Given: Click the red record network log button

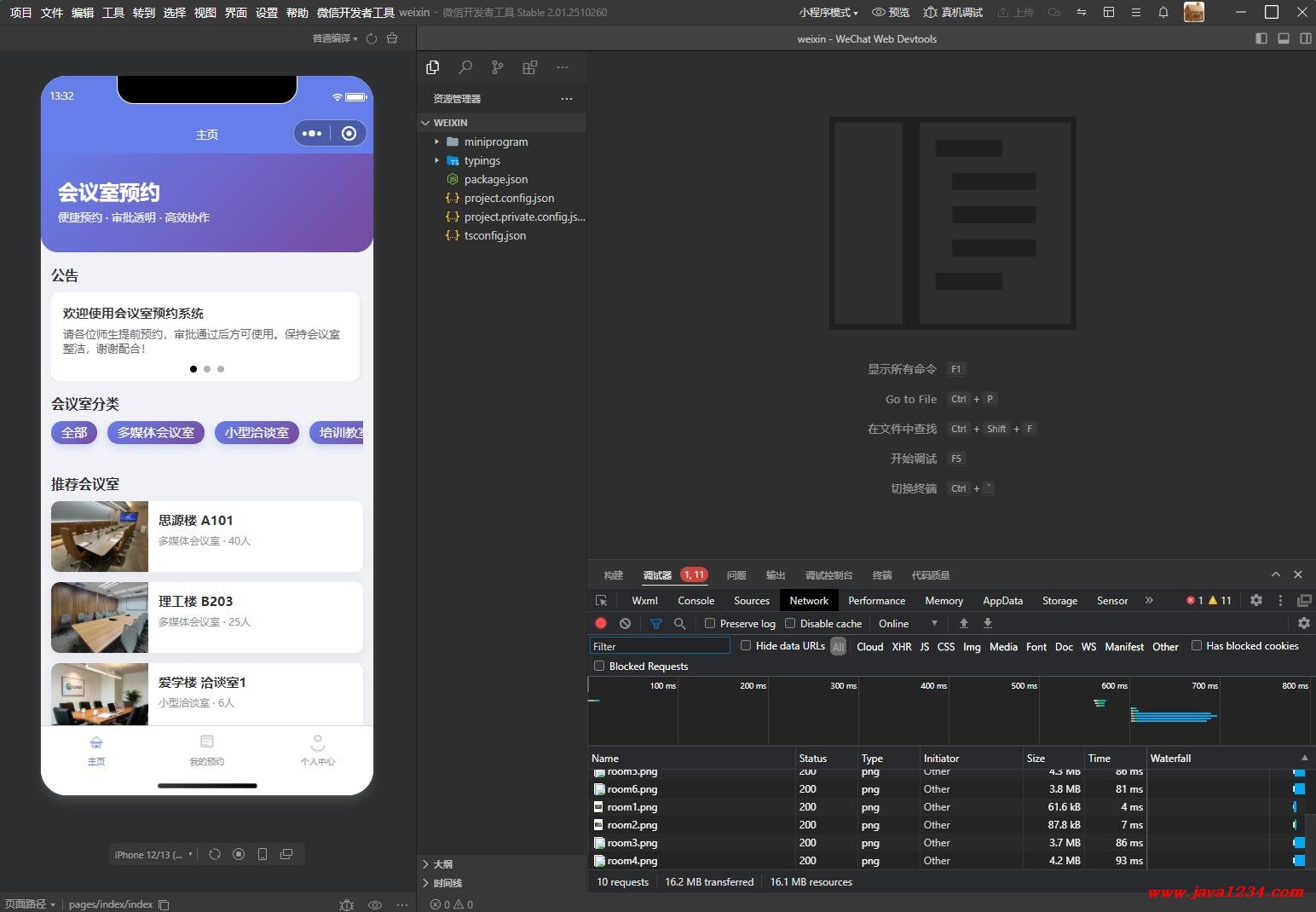Looking at the screenshot, I should click(601, 623).
